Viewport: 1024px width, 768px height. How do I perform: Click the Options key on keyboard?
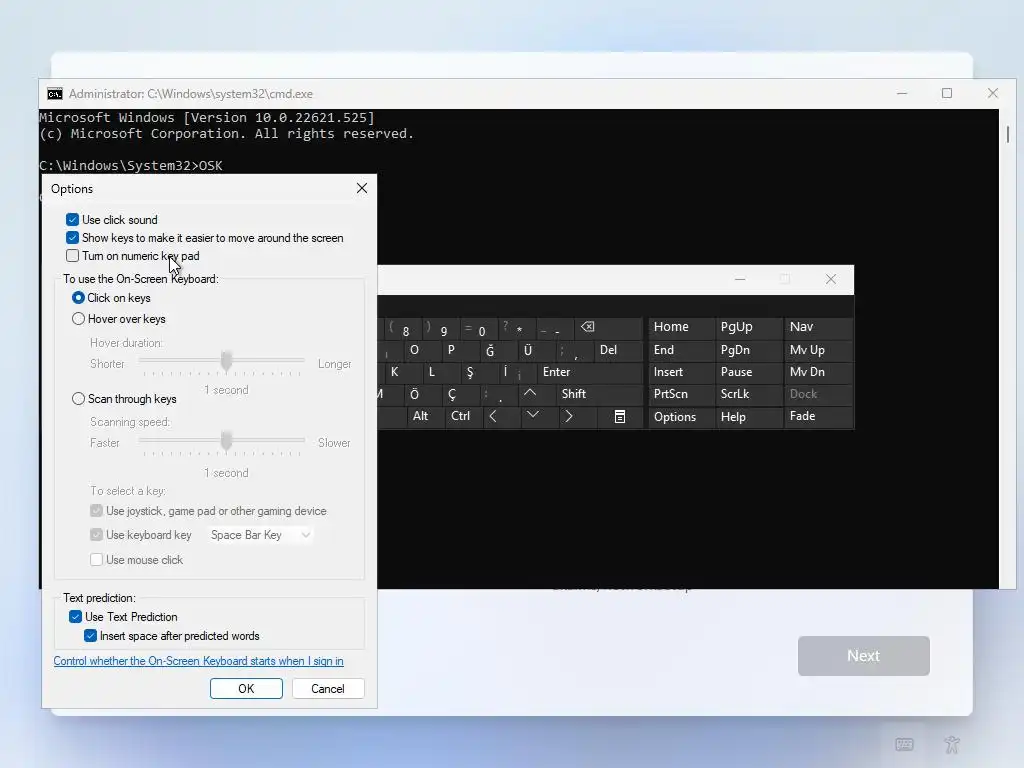680,417
